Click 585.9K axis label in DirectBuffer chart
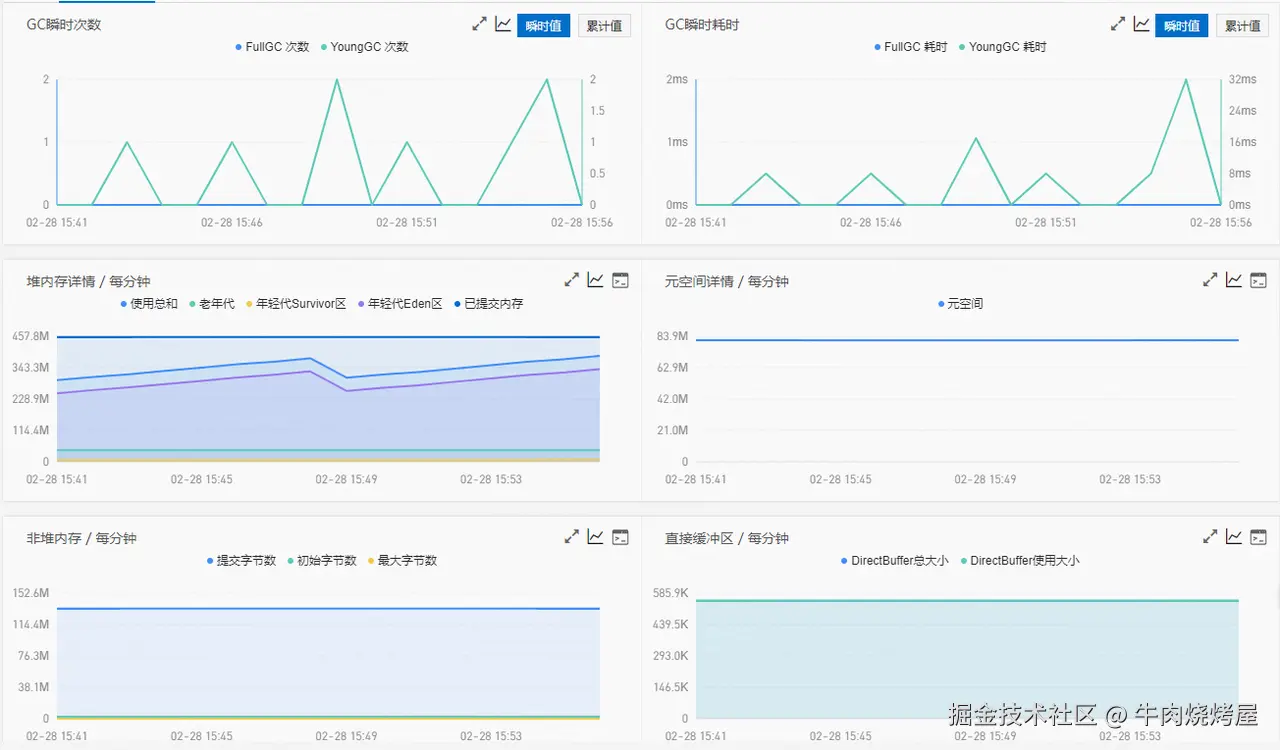 (670, 593)
